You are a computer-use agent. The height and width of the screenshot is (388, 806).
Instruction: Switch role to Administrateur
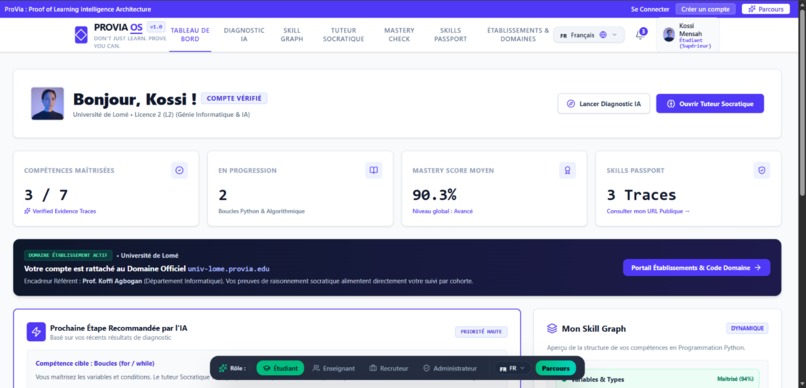(450, 368)
